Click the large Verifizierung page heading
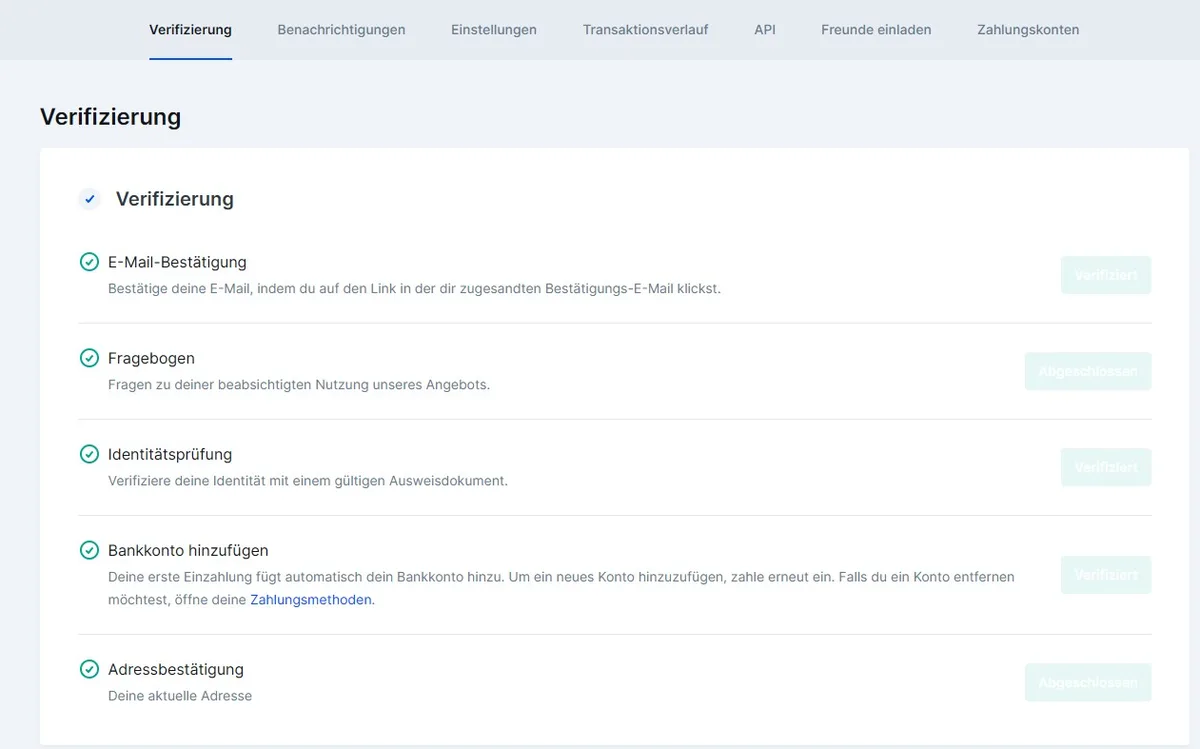The height and width of the screenshot is (749, 1200). (111, 117)
